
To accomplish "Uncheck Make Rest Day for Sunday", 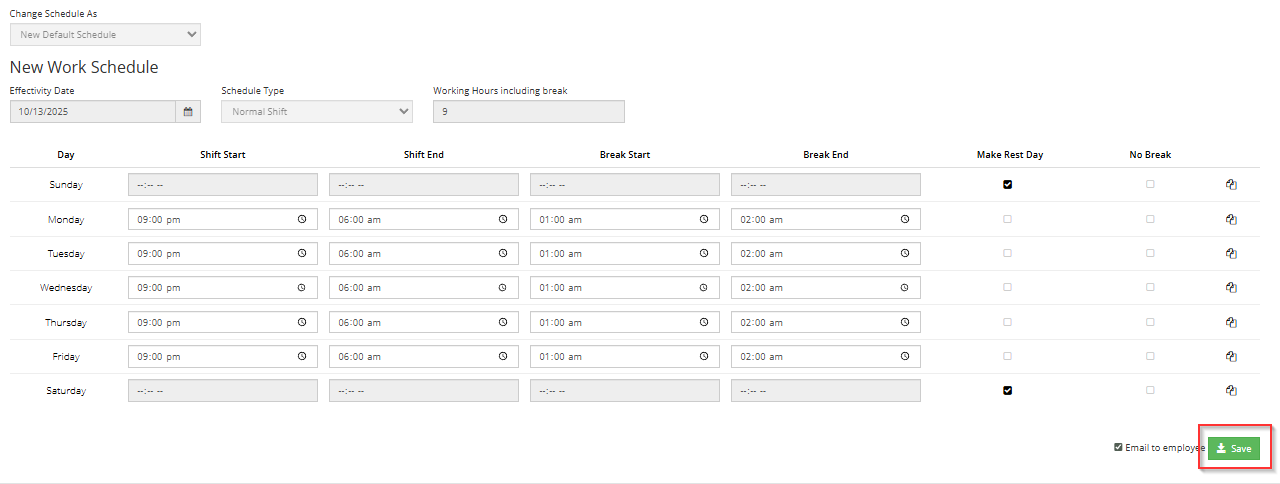I will (1007, 185).
